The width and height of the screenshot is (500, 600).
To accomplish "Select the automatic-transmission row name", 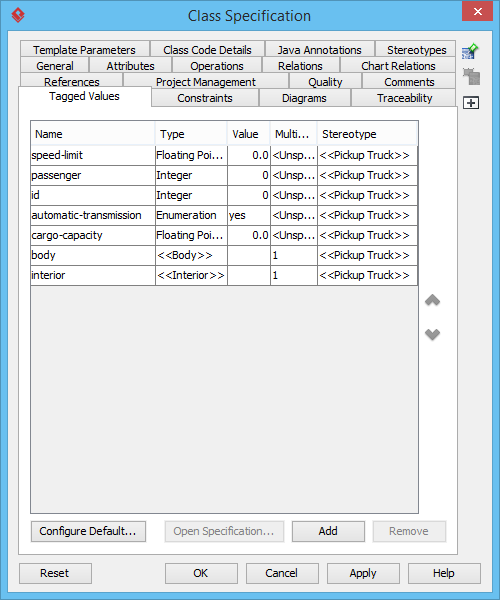I will coord(93,215).
